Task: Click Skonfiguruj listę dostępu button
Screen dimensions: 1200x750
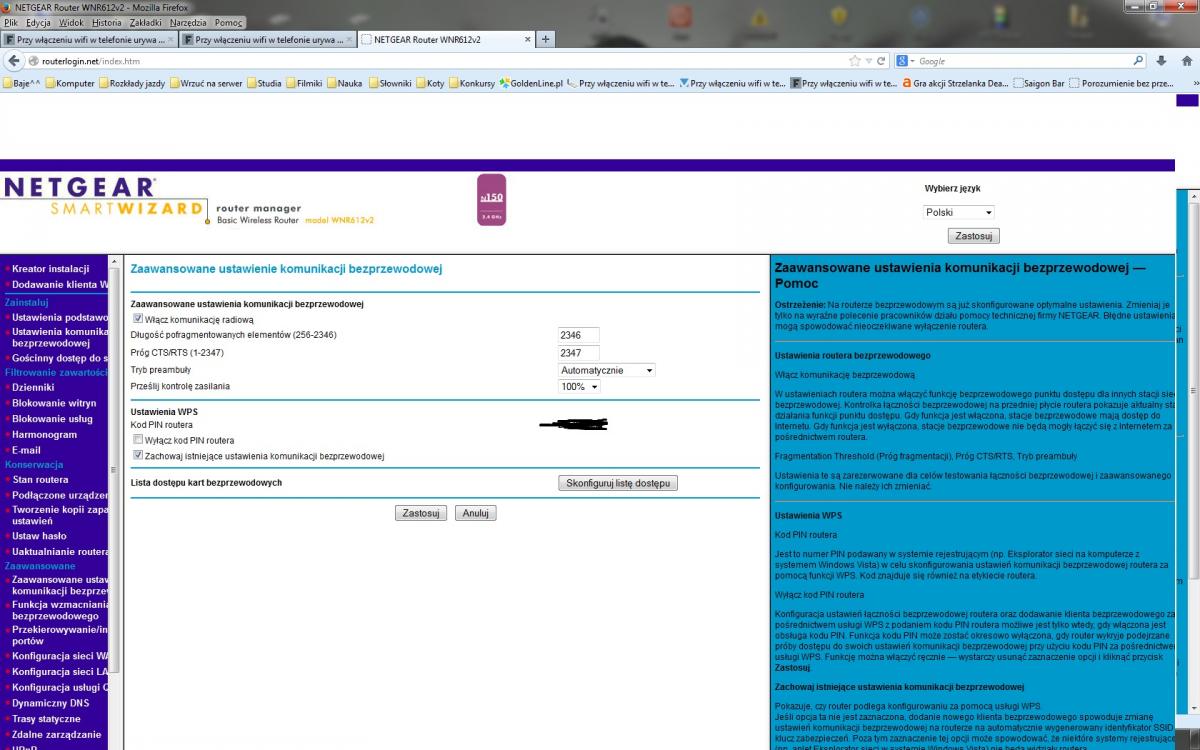Action: [x=619, y=483]
